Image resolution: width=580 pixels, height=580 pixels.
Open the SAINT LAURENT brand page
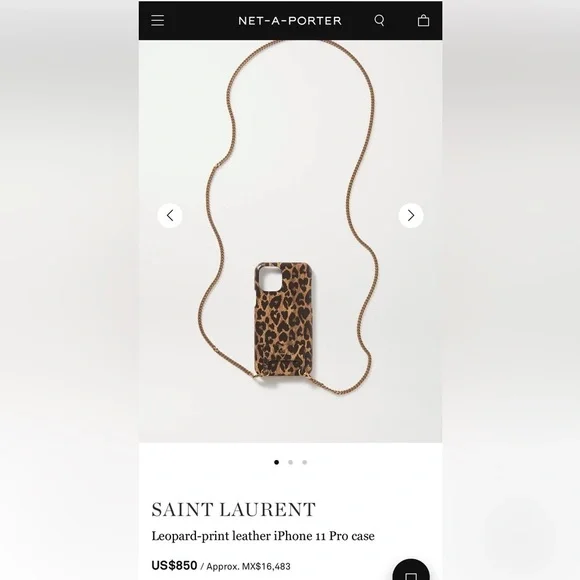[233, 510]
